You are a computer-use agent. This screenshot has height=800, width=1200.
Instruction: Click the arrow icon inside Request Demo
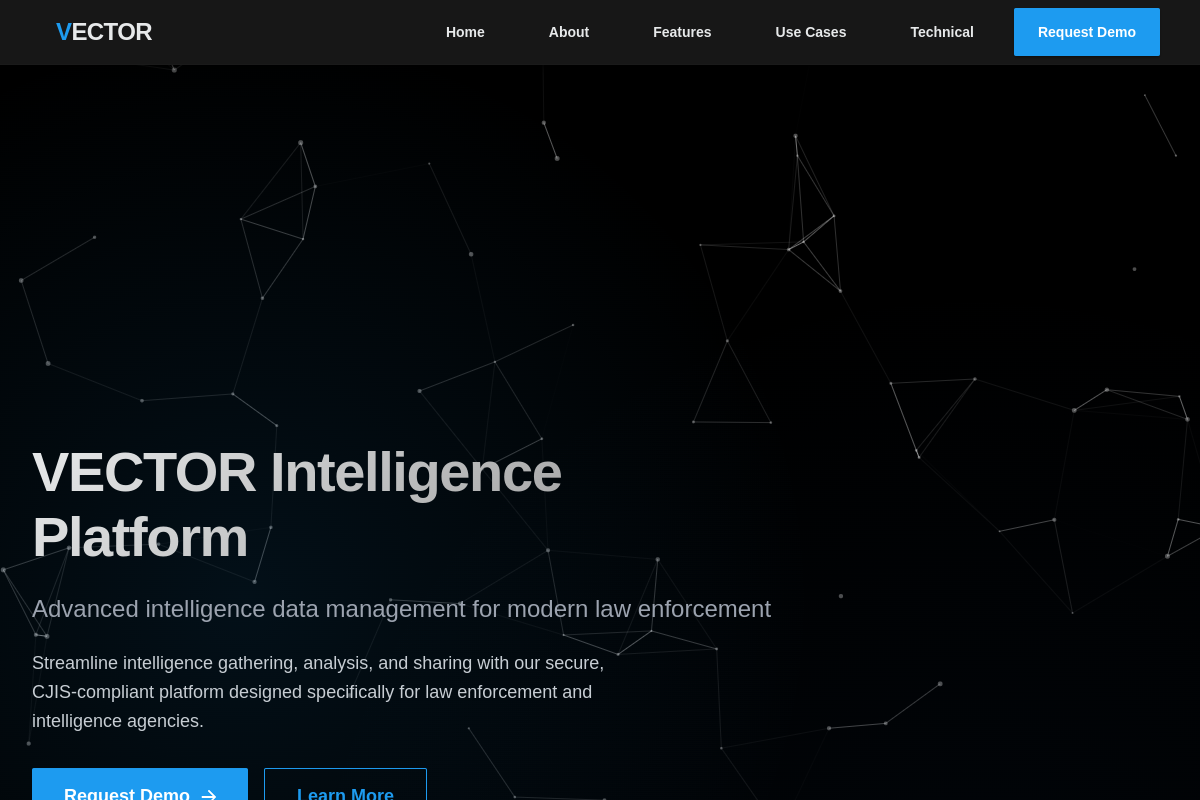209,795
